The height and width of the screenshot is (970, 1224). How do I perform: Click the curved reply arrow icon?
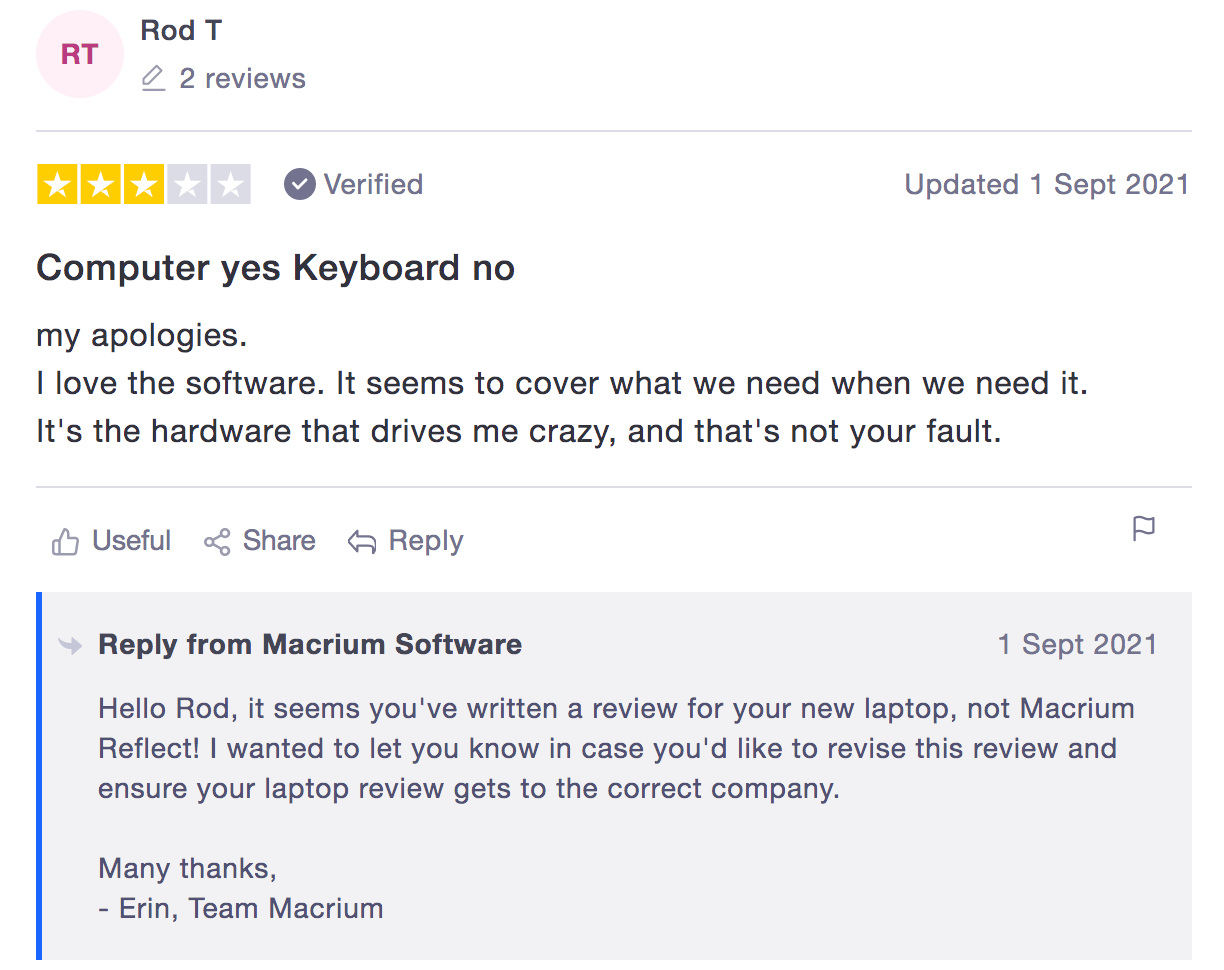pos(361,542)
